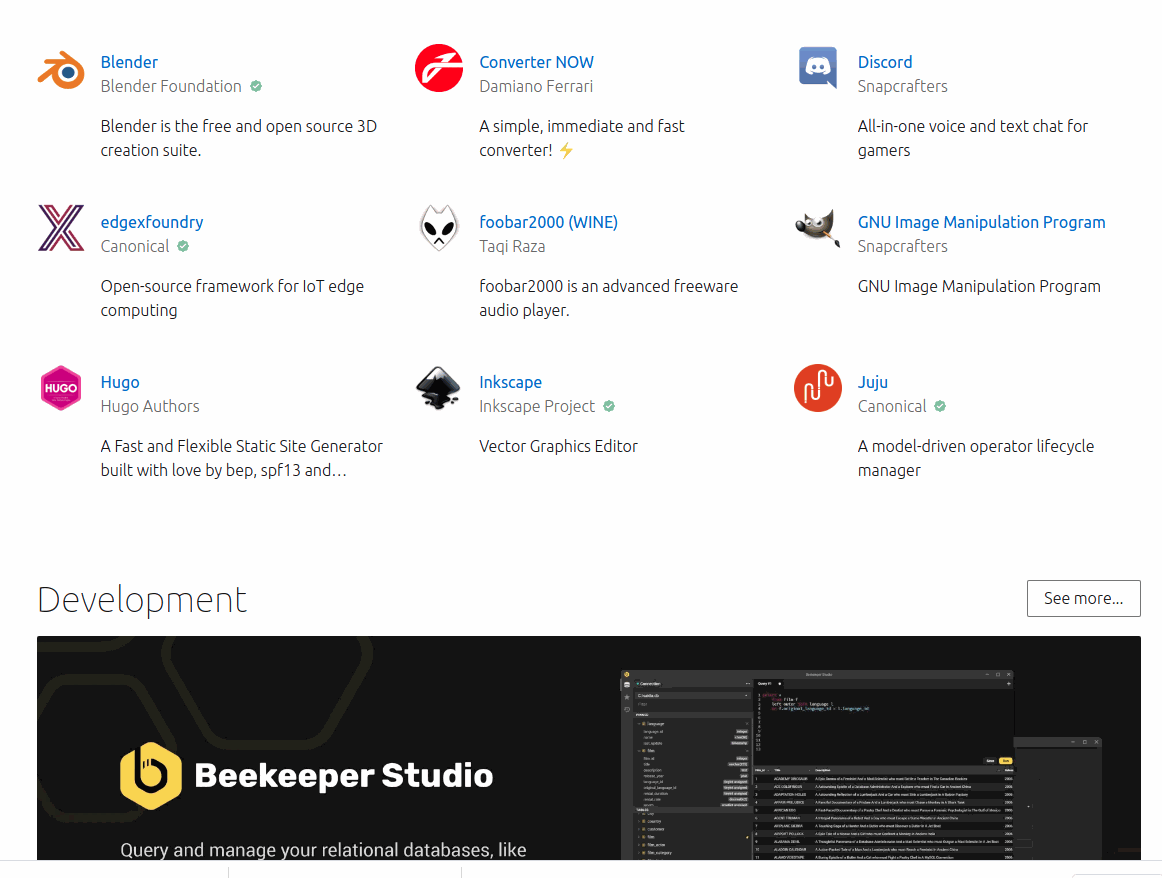Click the edgexfoundry X logo icon
This screenshot has height=878, width=1162.
tap(61, 228)
